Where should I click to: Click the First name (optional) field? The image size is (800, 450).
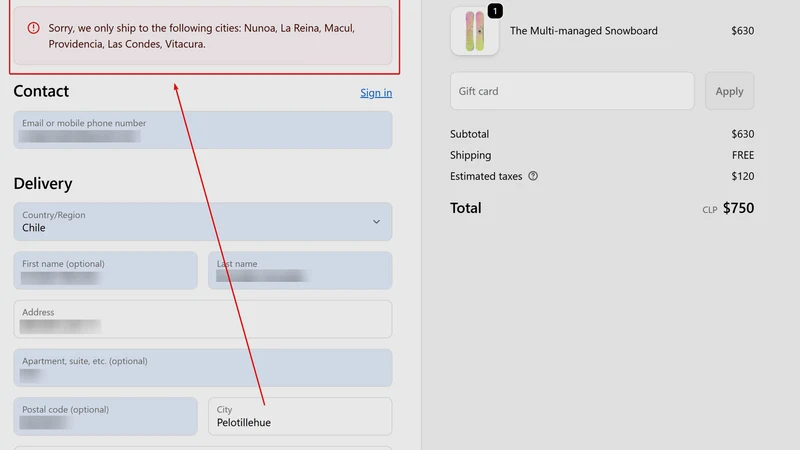[106, 270]
